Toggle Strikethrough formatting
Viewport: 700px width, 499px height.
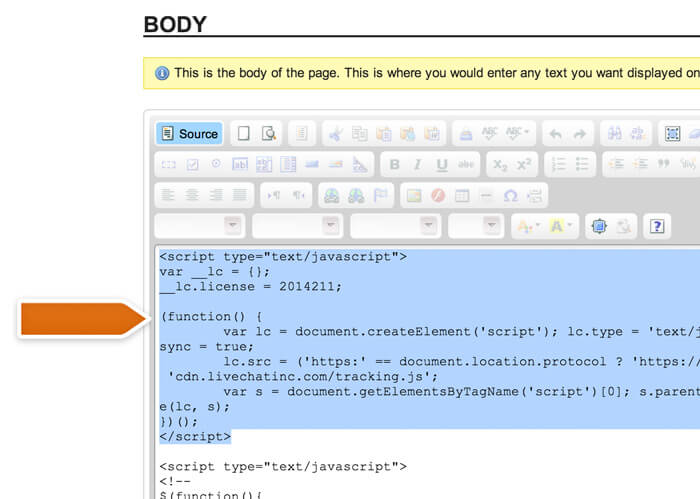(466, 165)
